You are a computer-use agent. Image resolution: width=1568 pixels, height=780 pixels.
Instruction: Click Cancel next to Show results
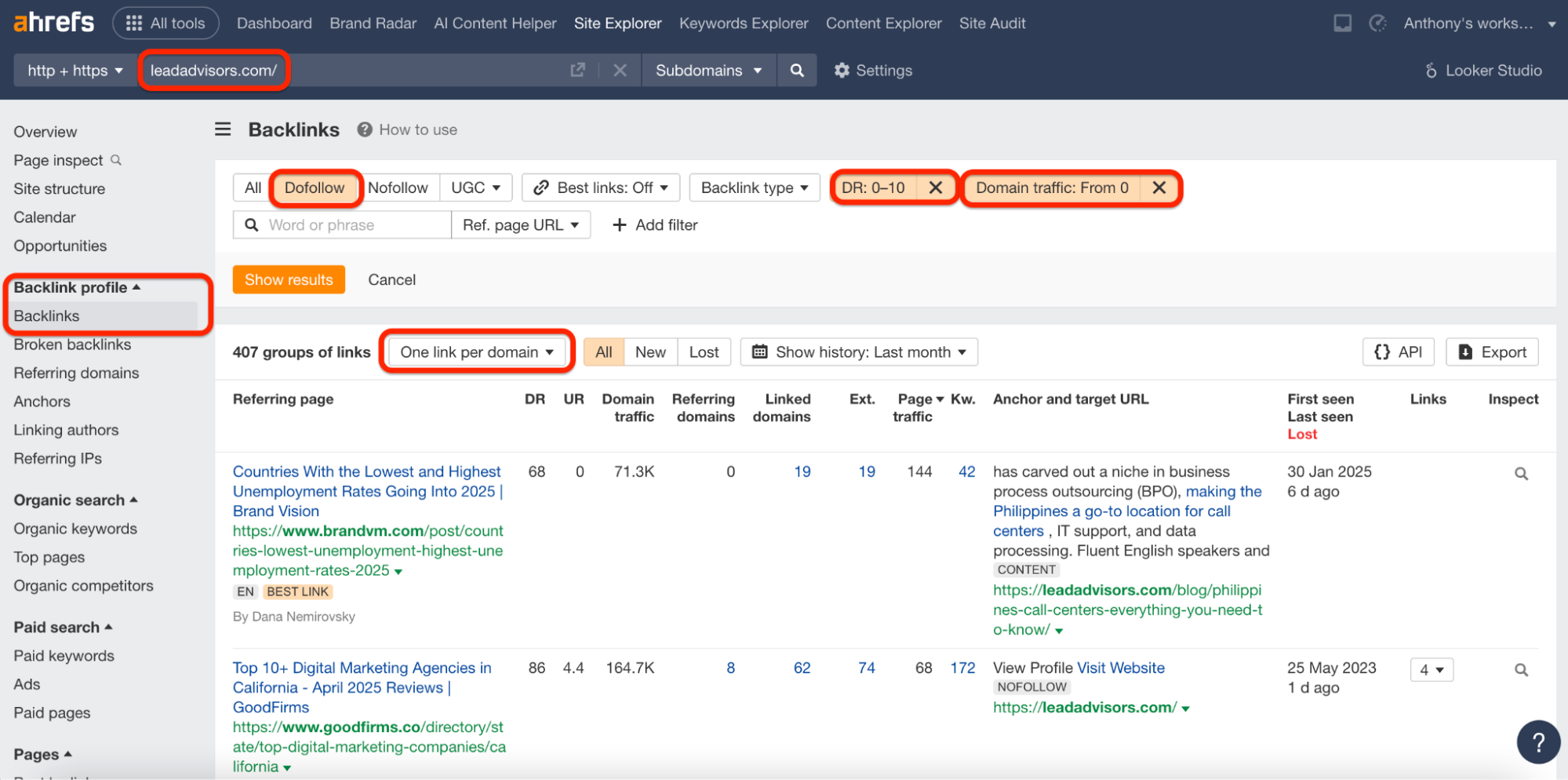point(391,279)
